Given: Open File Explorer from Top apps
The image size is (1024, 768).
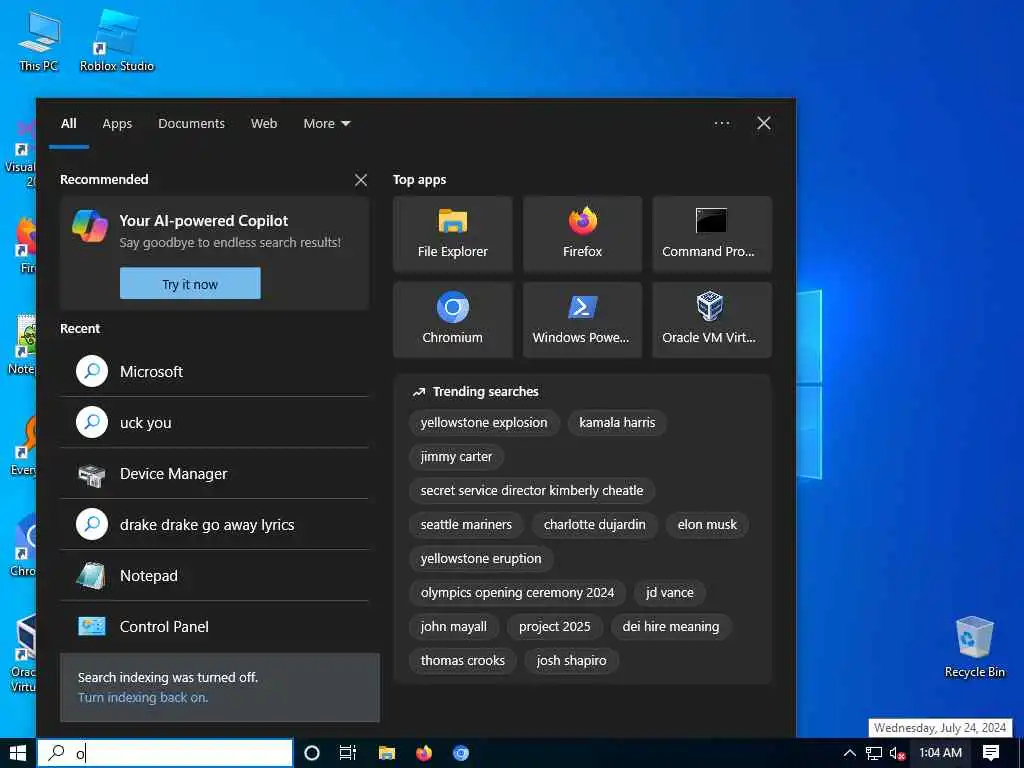Looking at the screenshot, I should tap(453, 234).
